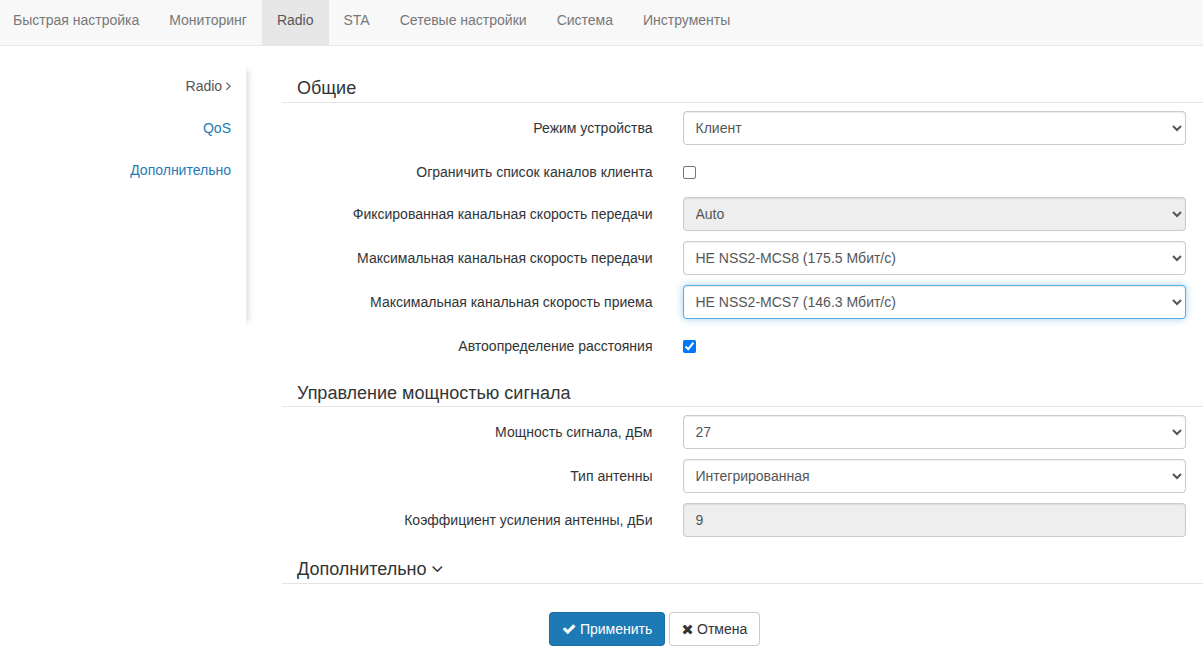Click the cross icon on Отмена button
This screenshot has width=1203, height=670.
tap(687, 630)
